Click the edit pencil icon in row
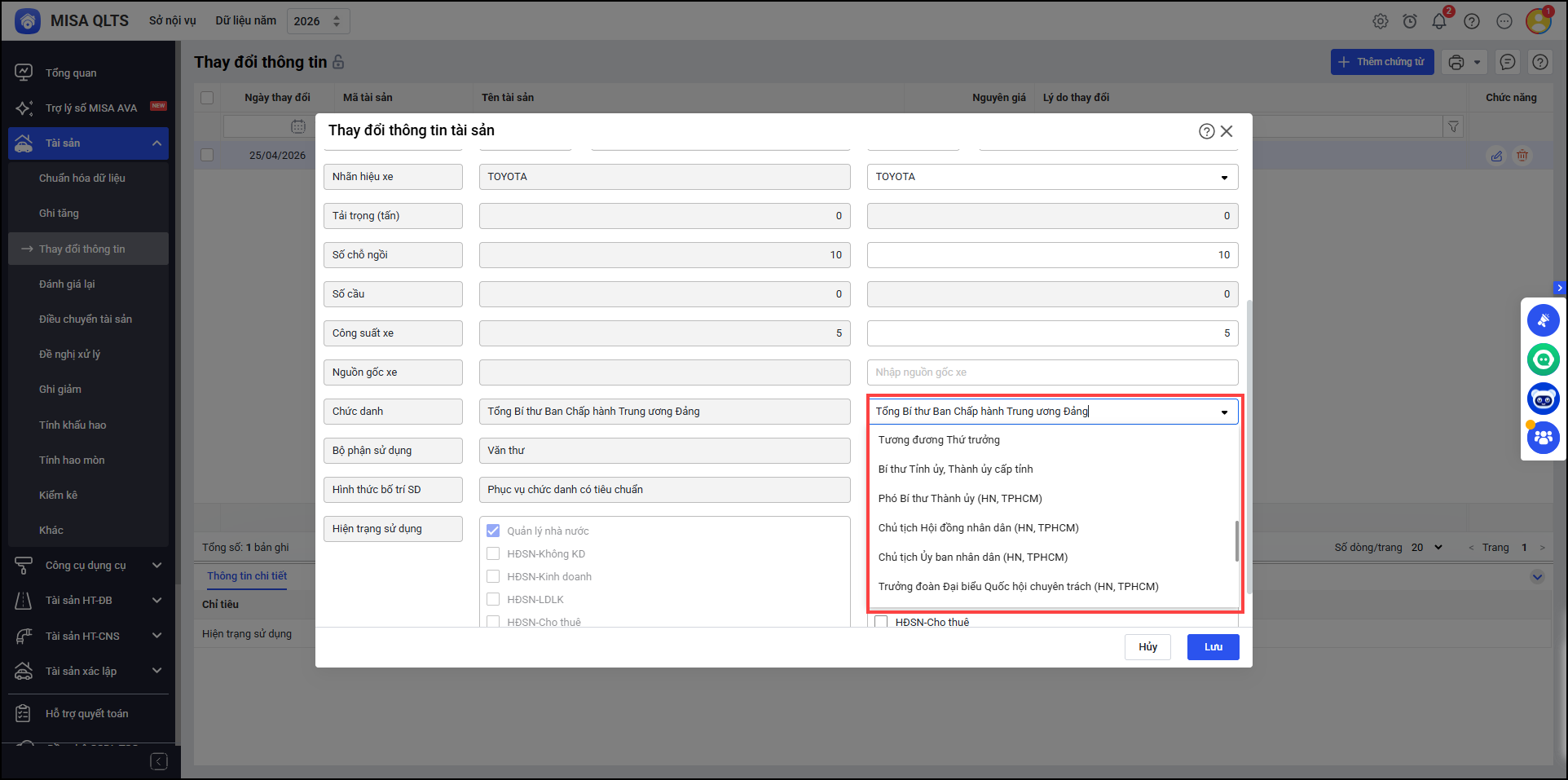 [1496, 156]
